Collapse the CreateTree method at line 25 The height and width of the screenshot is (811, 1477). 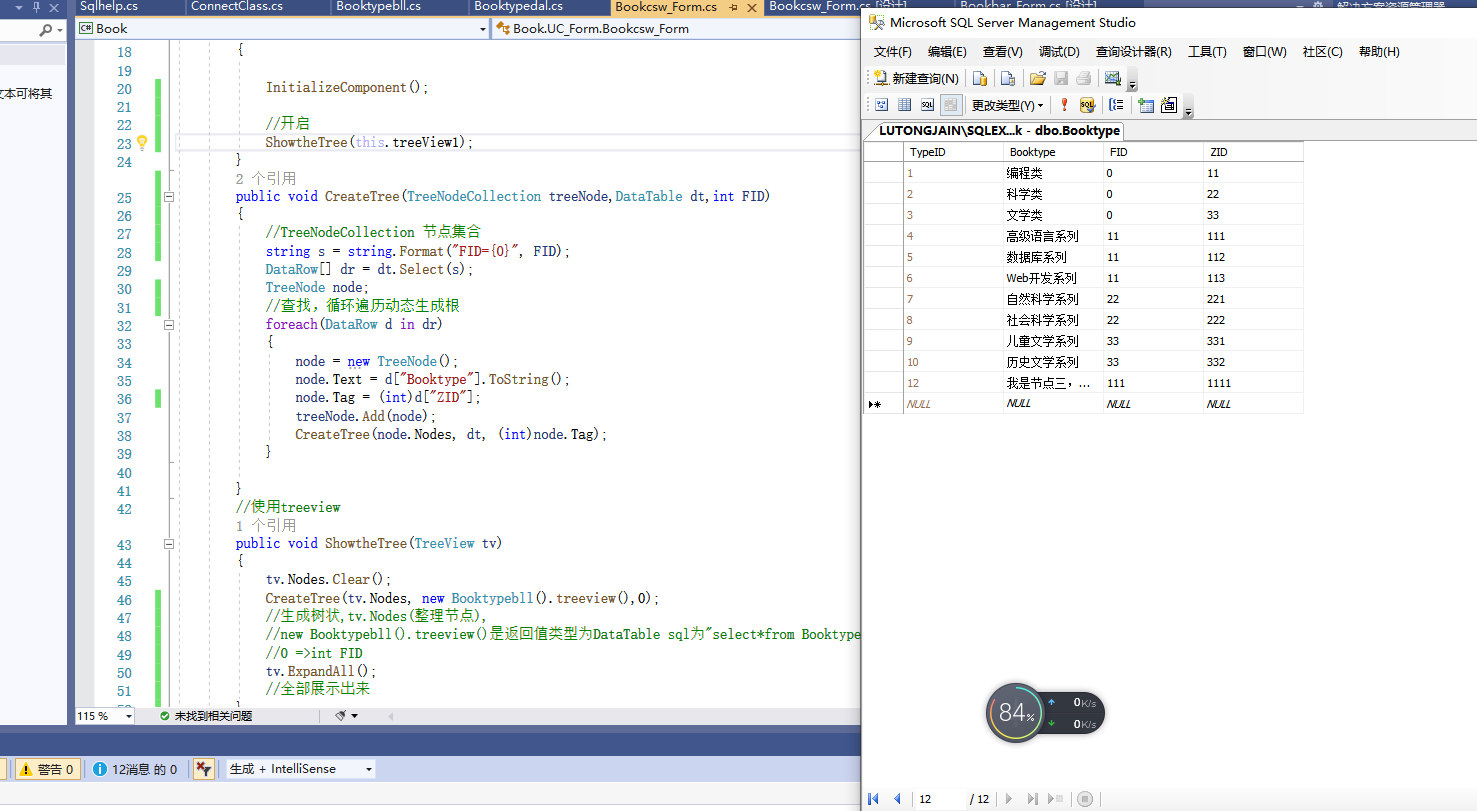[x=169, y=197]
